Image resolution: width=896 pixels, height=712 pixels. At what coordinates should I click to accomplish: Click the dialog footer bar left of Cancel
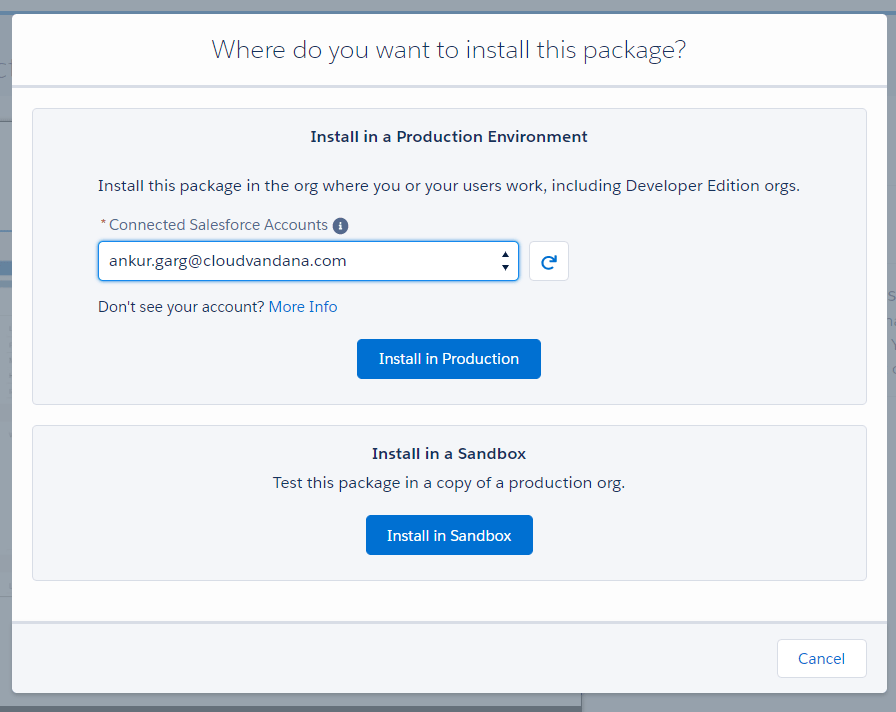coord(394,658)
